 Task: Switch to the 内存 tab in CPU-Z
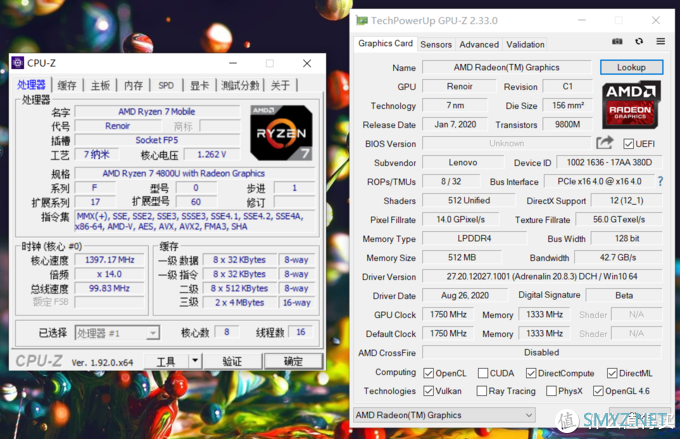click(x=133, y=85)
